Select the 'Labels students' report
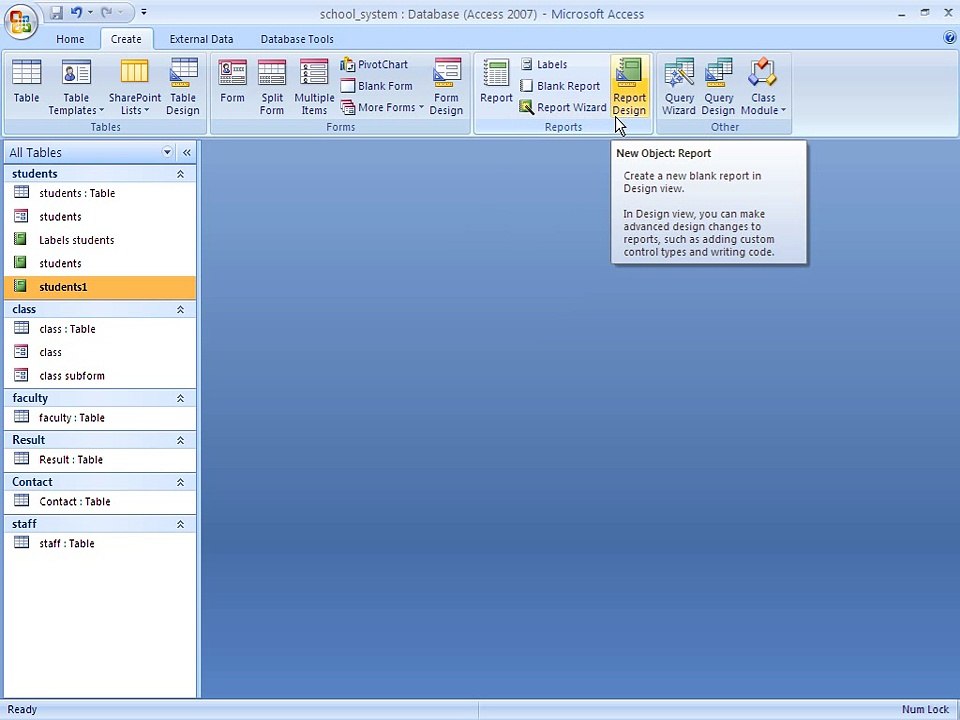This screenshot has width=960, height=720. (100, 239)
